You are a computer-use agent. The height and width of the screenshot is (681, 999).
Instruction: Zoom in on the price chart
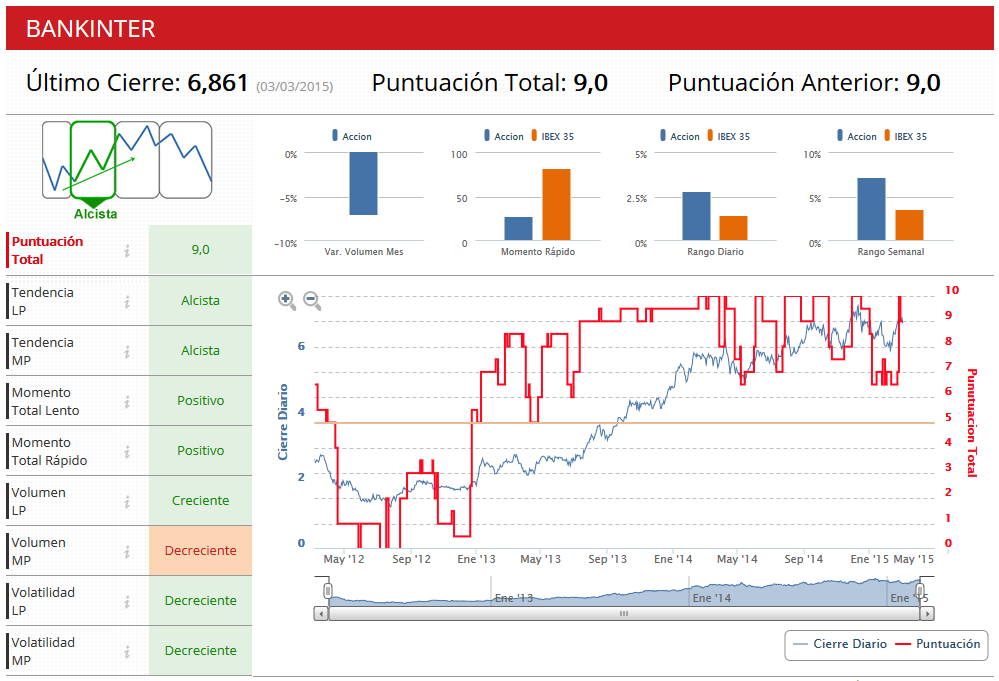point(287,301)
